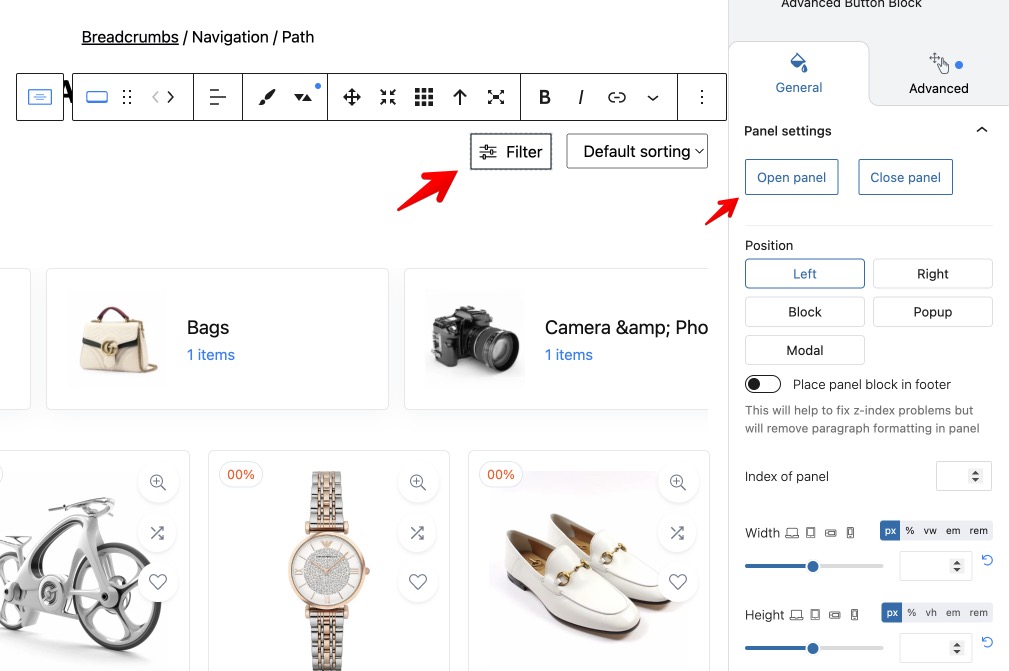The width and height of the screenshot is (1009, 671).
Task: Switch to the Advanced tab
Action: coord(938,75)
